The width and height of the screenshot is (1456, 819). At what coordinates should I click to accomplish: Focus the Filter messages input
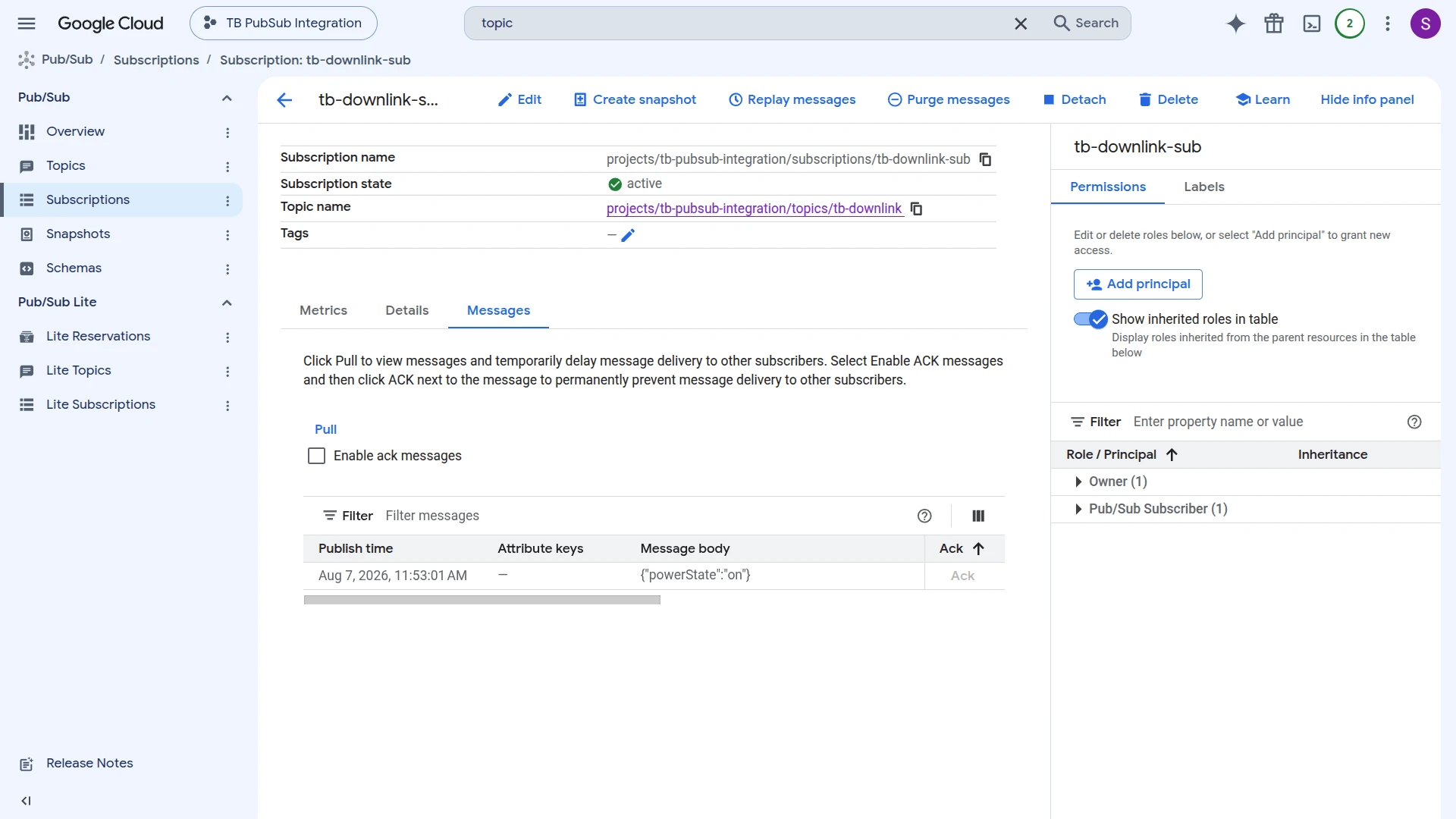click(x=645, y=516)
